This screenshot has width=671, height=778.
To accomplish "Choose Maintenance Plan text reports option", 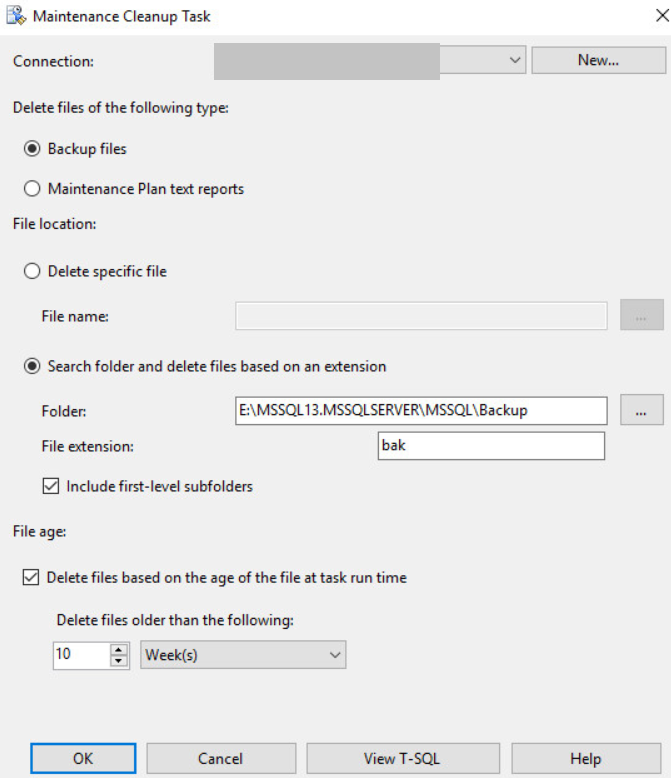I will point(32,188).
